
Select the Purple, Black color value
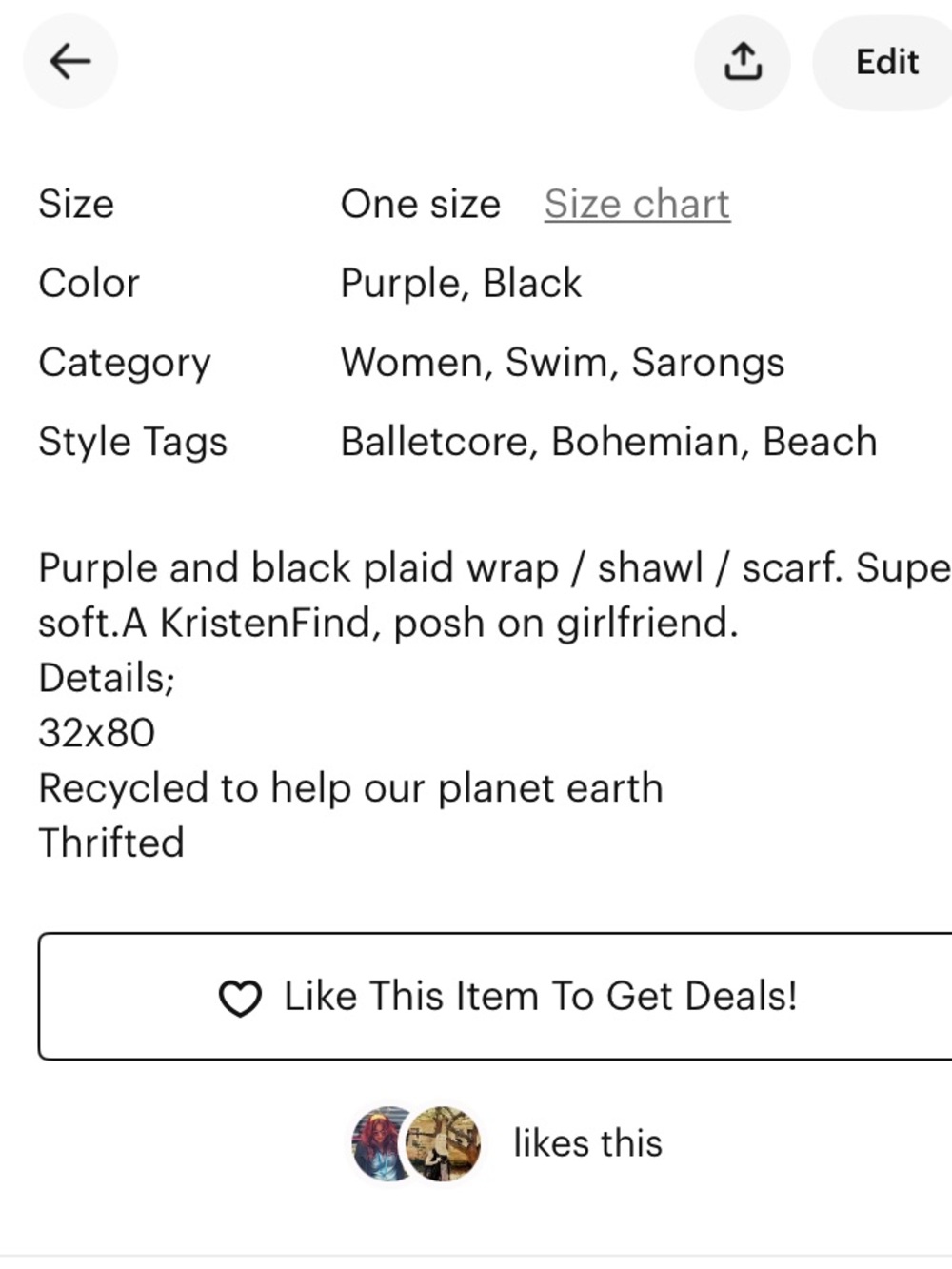tap(461, 284)
